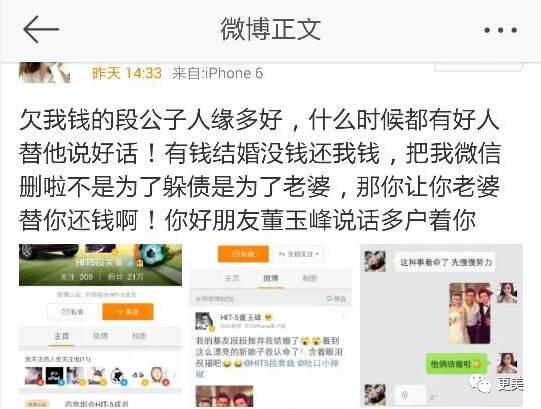541x409 pixels.
Task: Open the WeChat chat screenshot thumbnail
Action: 441,325
